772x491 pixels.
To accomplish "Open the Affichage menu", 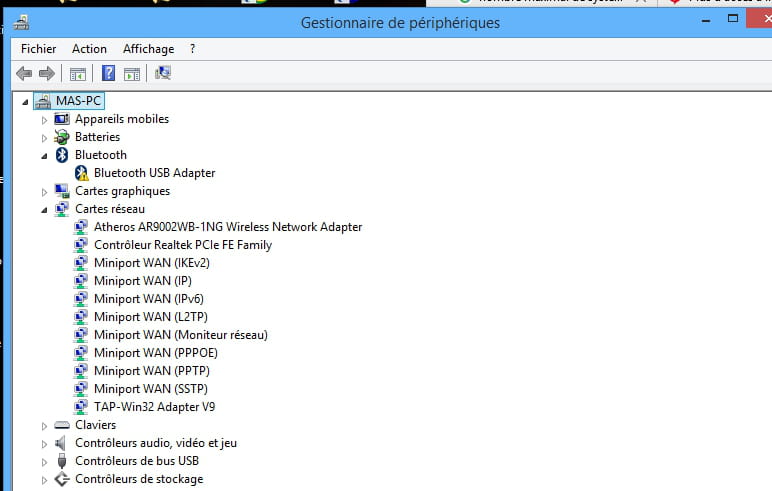I will coord(148,49).
